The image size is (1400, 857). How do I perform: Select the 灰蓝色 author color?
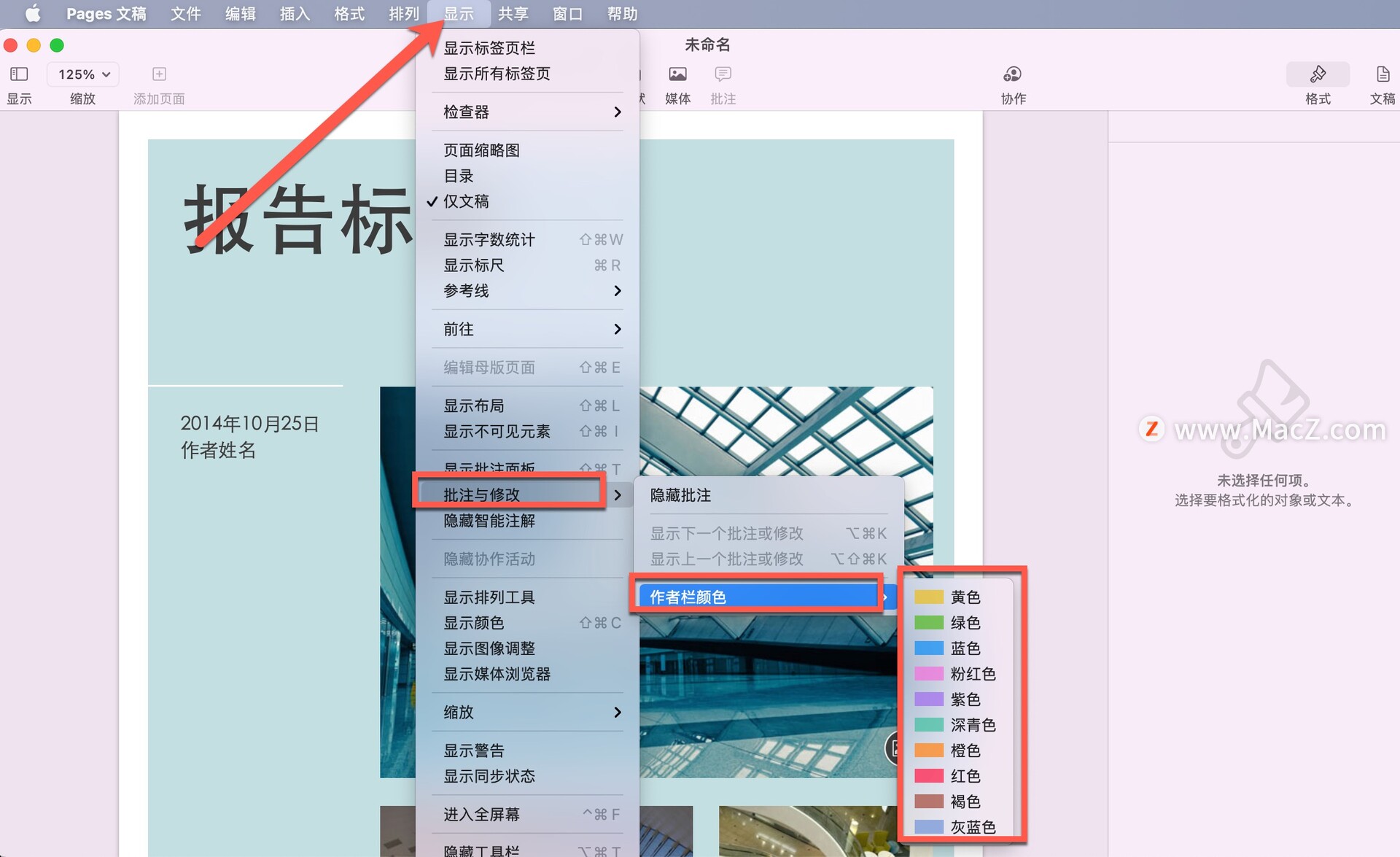tap(958, 827)
